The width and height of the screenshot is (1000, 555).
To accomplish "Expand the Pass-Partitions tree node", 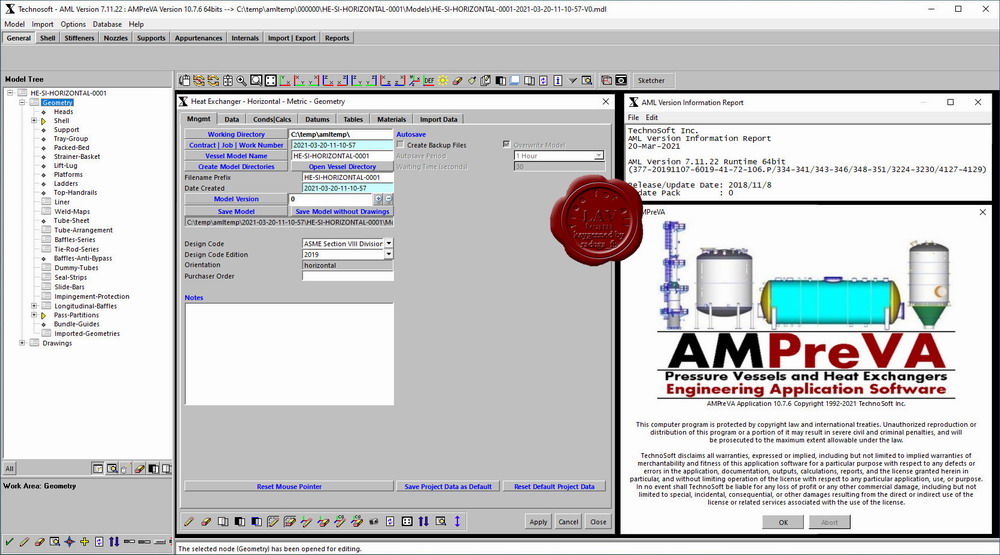I will [x=34, y=315].
